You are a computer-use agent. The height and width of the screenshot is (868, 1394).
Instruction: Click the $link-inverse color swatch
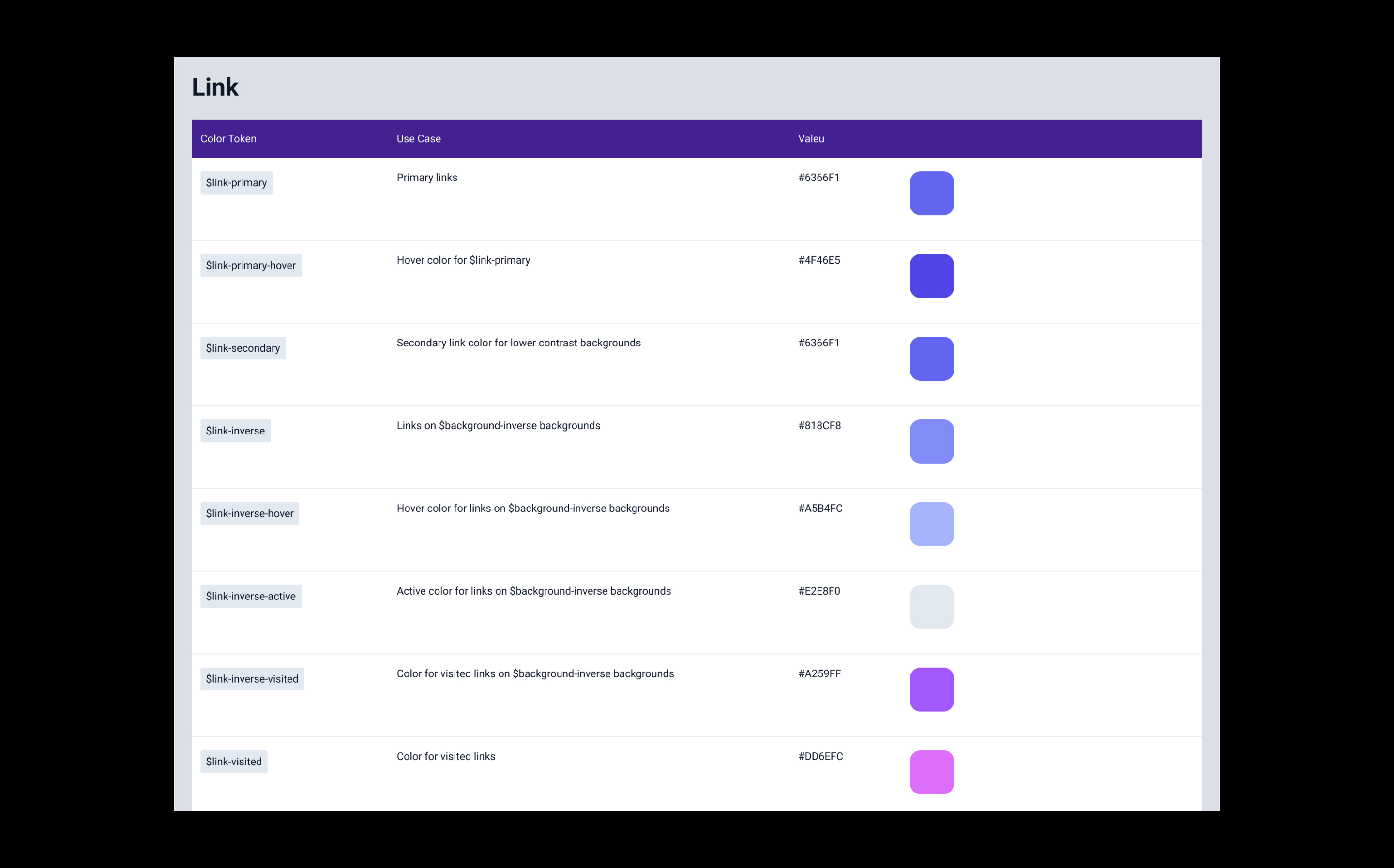pyautogui.click(x=931, y=441)
